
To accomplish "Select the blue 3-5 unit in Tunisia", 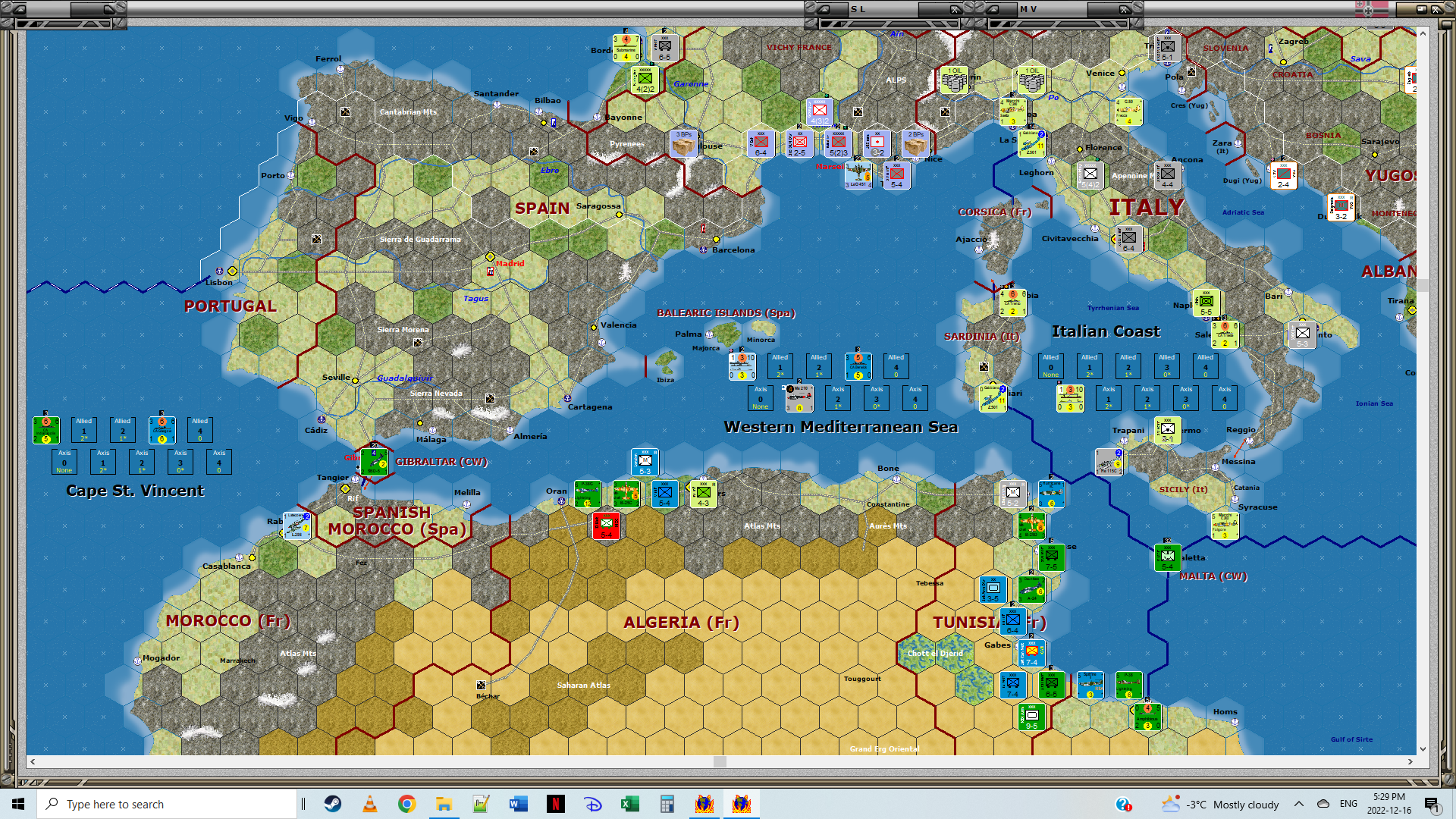I will [x=993, y=589].
